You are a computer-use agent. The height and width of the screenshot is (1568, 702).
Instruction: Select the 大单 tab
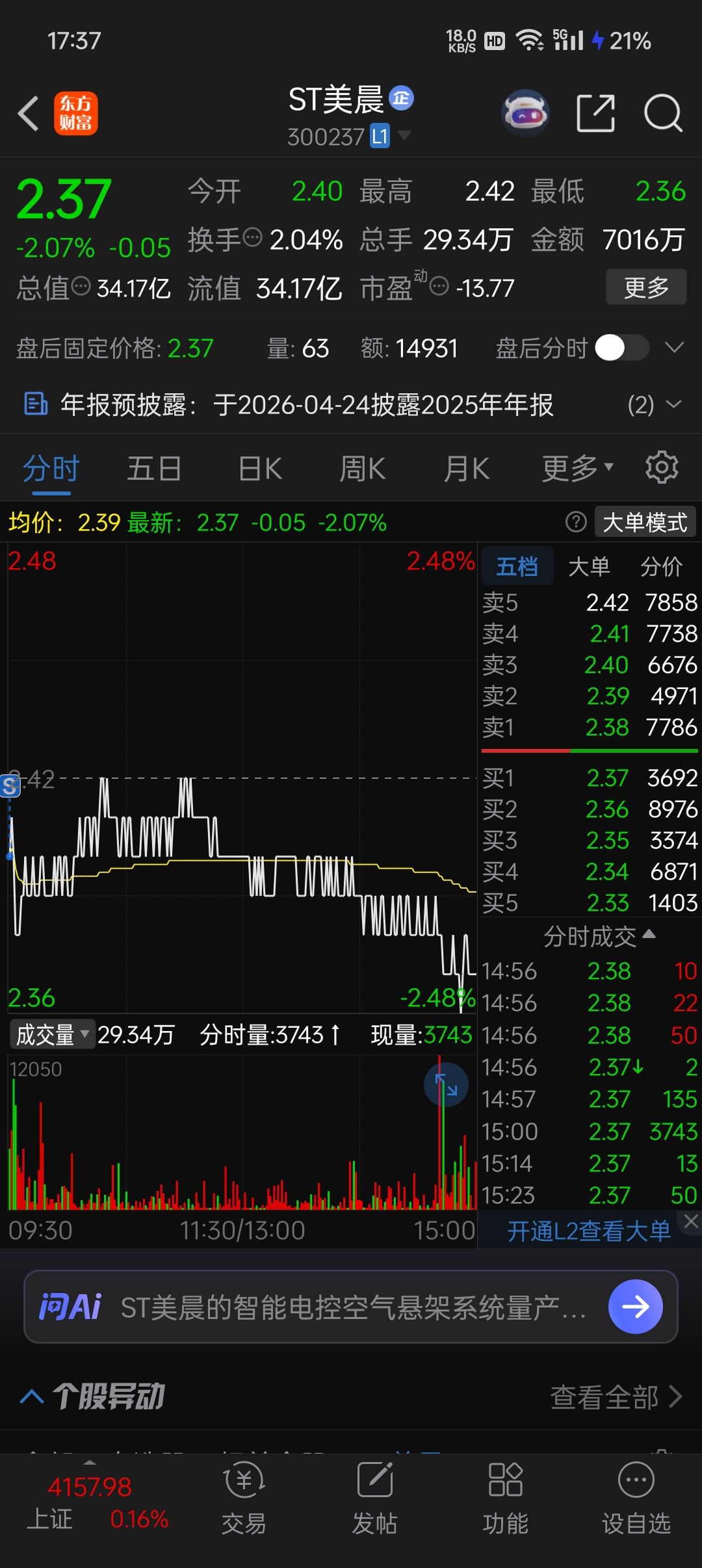pyautogui.click(x=589, y=567)
